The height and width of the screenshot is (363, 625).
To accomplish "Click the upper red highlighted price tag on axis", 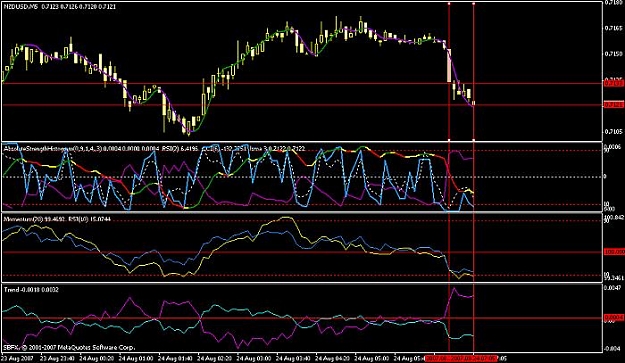I will coord(614,83).
